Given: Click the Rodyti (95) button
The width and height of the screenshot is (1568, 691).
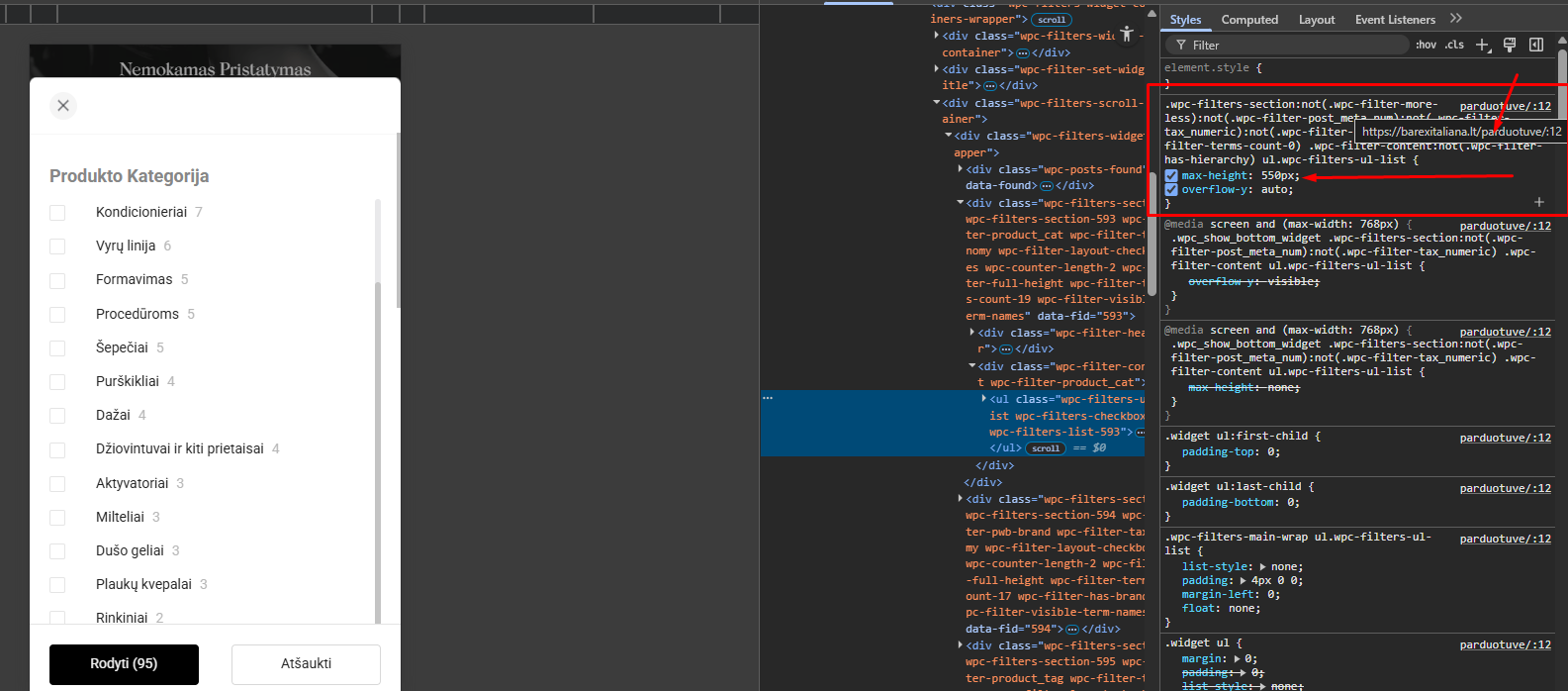Looking at the screenshot, I should pos(124,664).
